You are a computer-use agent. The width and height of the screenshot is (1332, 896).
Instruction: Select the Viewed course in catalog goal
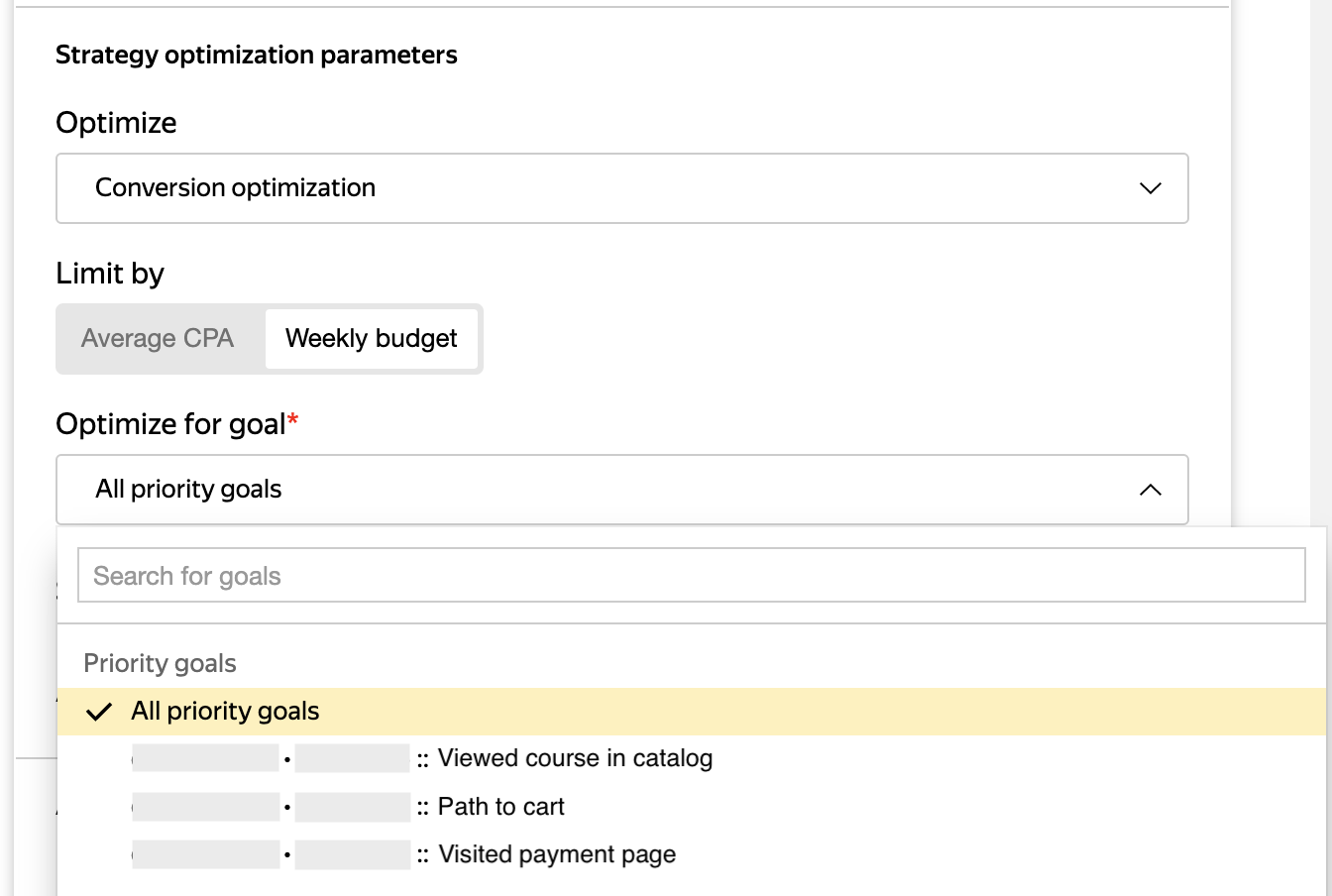tap(575, 759)
